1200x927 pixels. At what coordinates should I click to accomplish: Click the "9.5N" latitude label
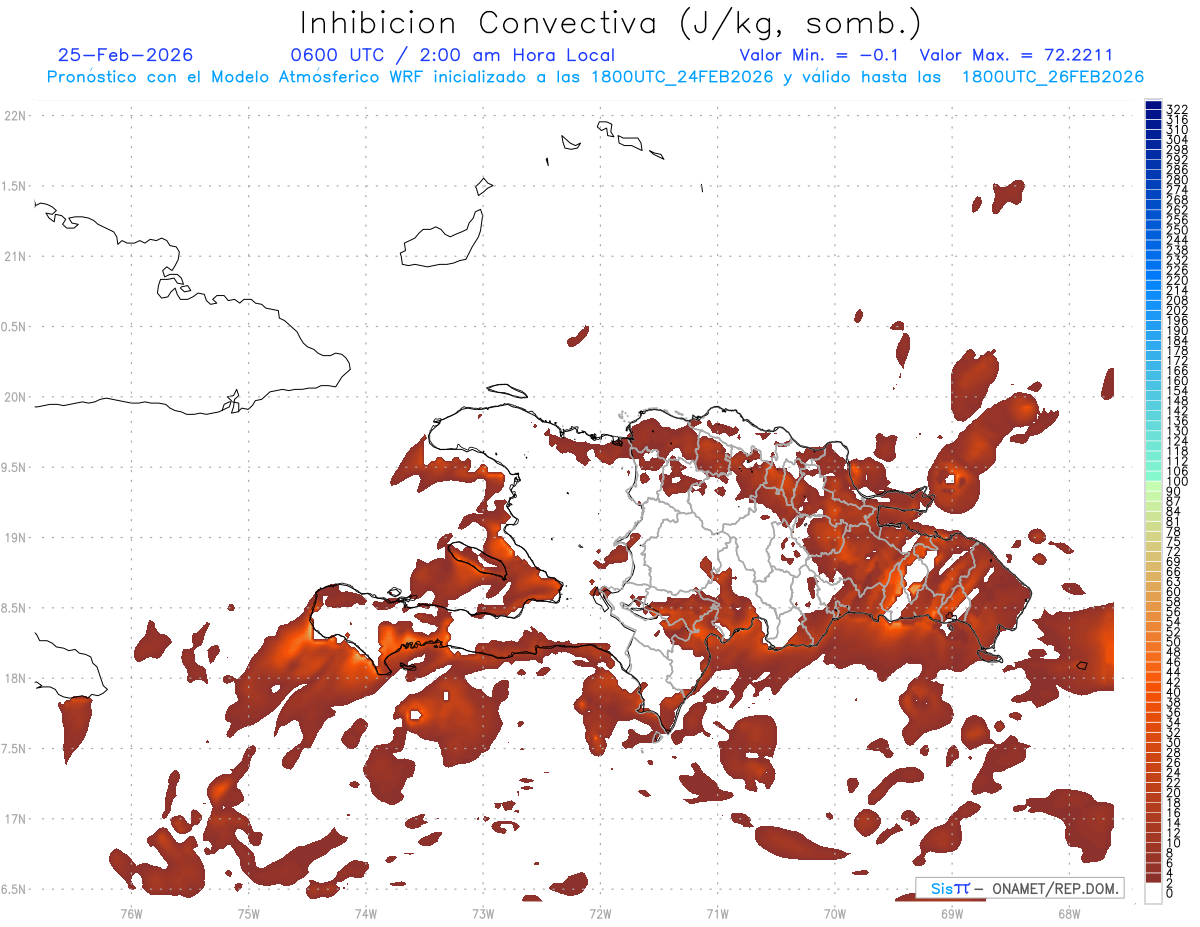click(x=15, y=467)
